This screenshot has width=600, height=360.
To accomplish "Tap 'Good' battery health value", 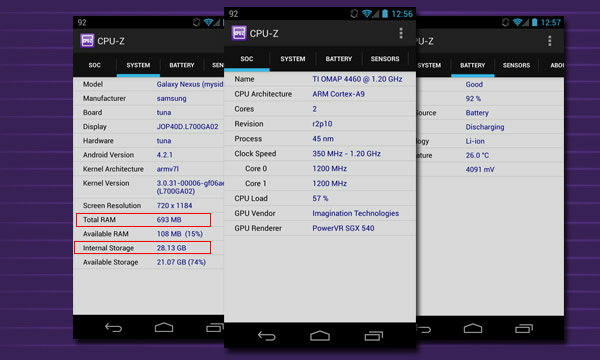I will click(474, 85).
